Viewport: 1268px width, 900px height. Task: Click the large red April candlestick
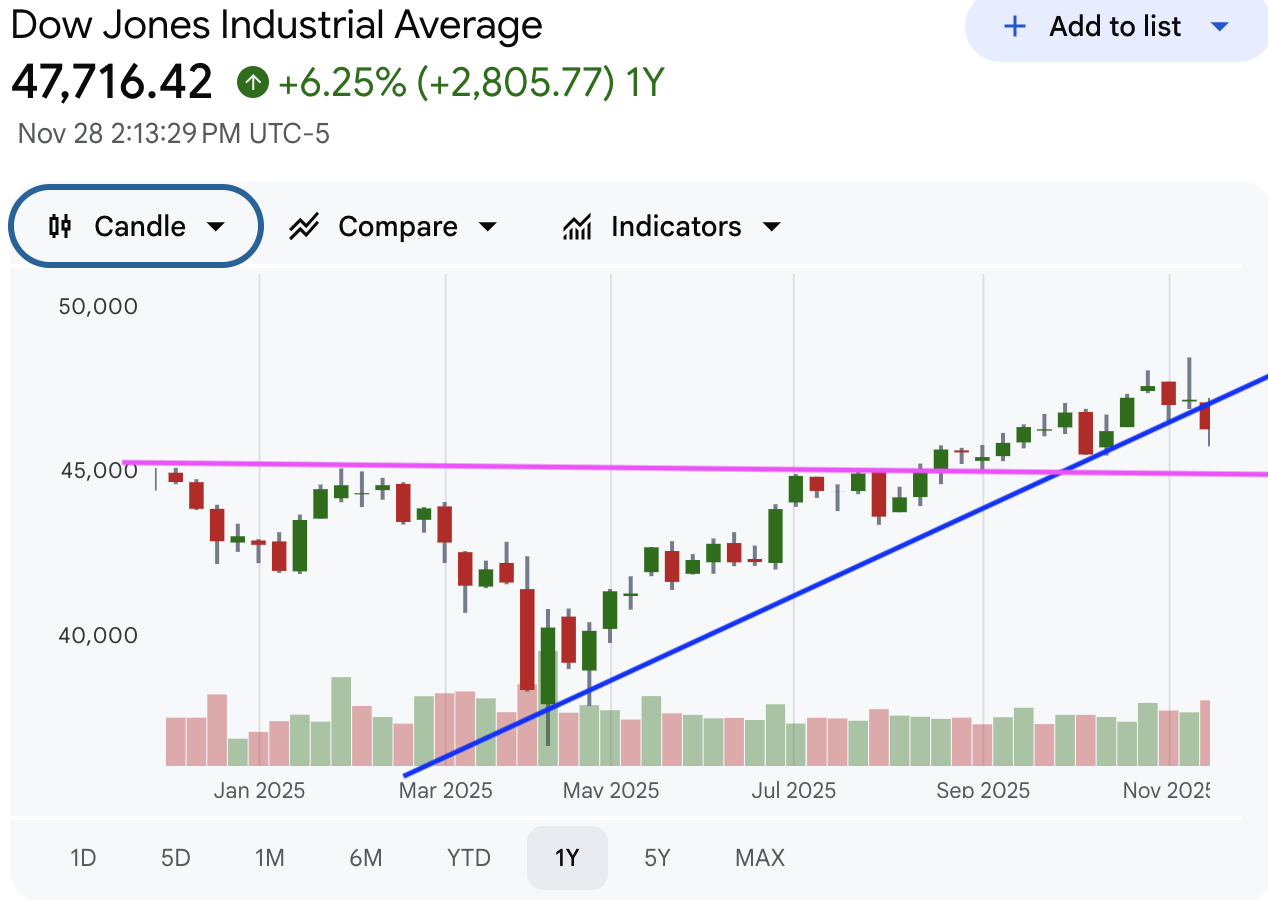(527, 638)
